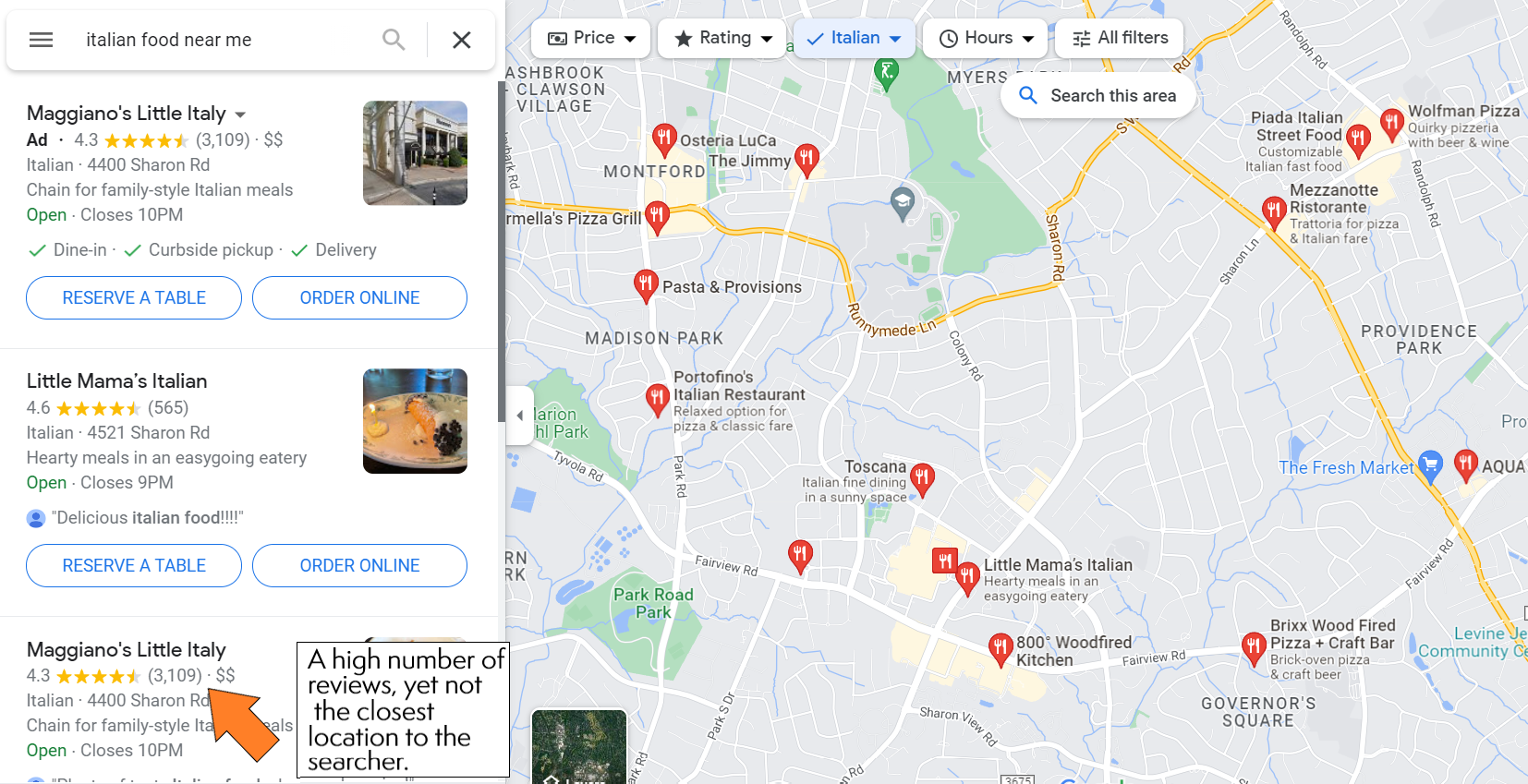This screenshot has height=784, width=1528.
Task: Open the hamburger menu icon
Action: (41, 40)
